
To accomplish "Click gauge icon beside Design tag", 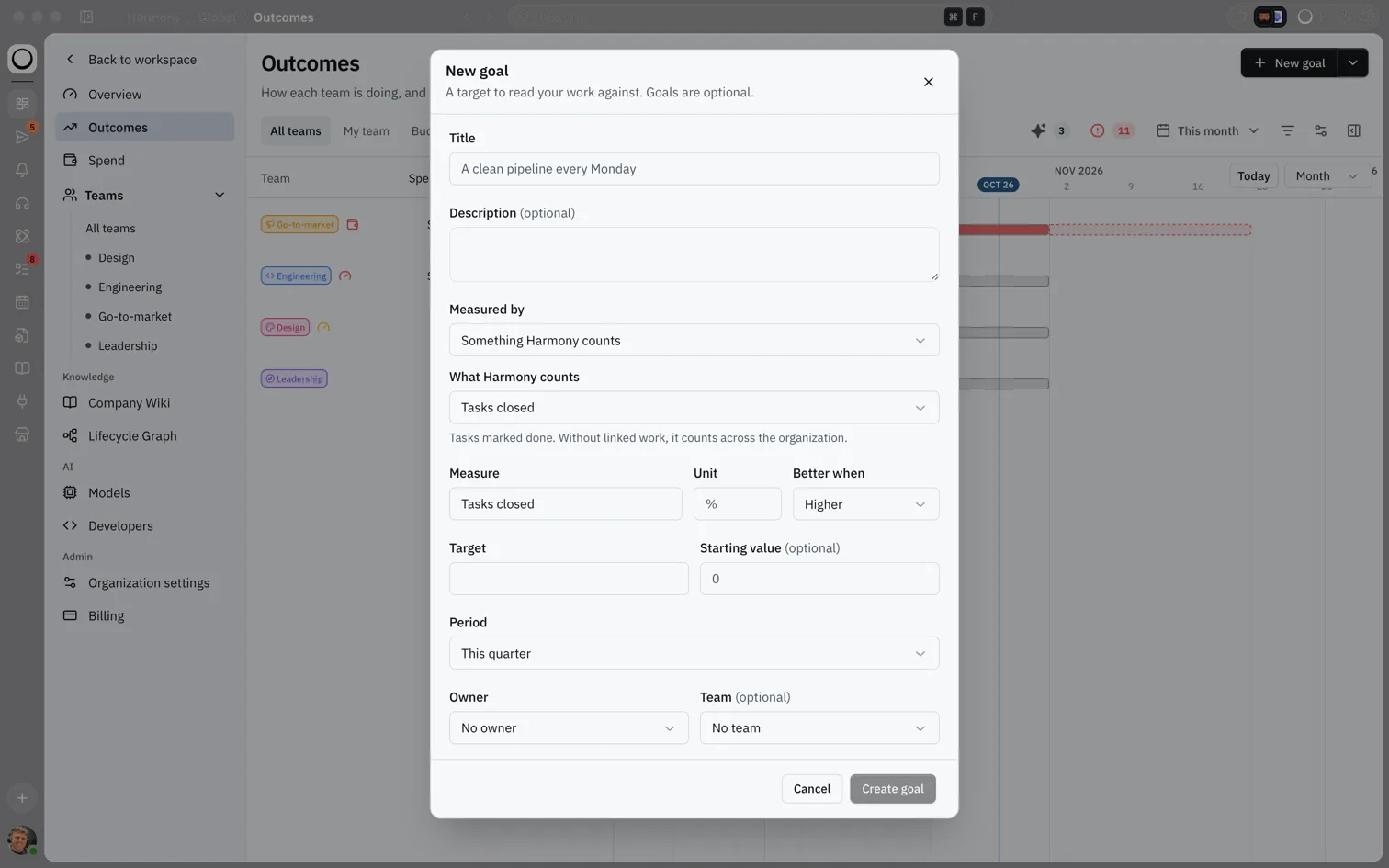I will tap(323, 327).
